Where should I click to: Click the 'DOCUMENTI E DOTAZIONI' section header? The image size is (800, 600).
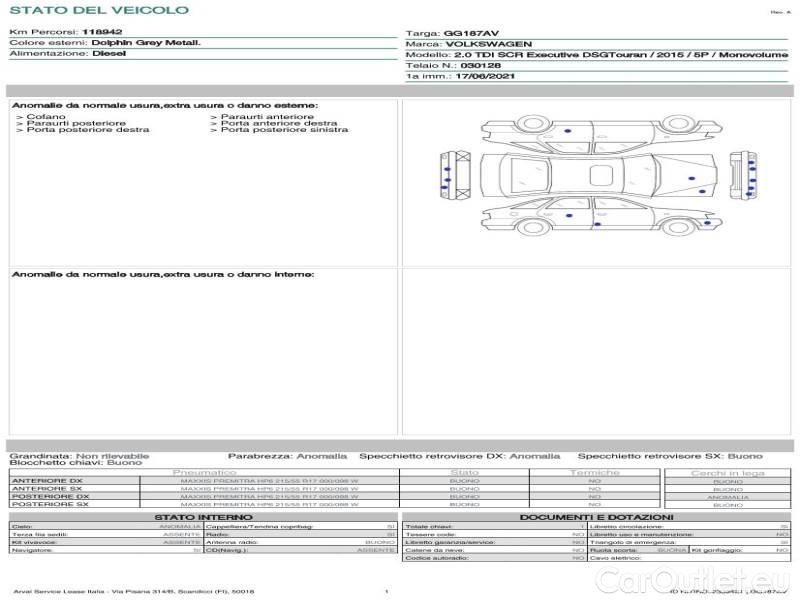tap(596, 517)
